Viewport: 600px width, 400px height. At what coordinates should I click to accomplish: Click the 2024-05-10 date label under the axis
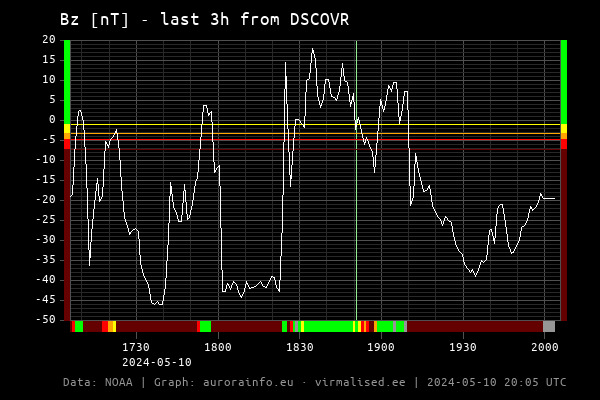(x=157, y=362)
